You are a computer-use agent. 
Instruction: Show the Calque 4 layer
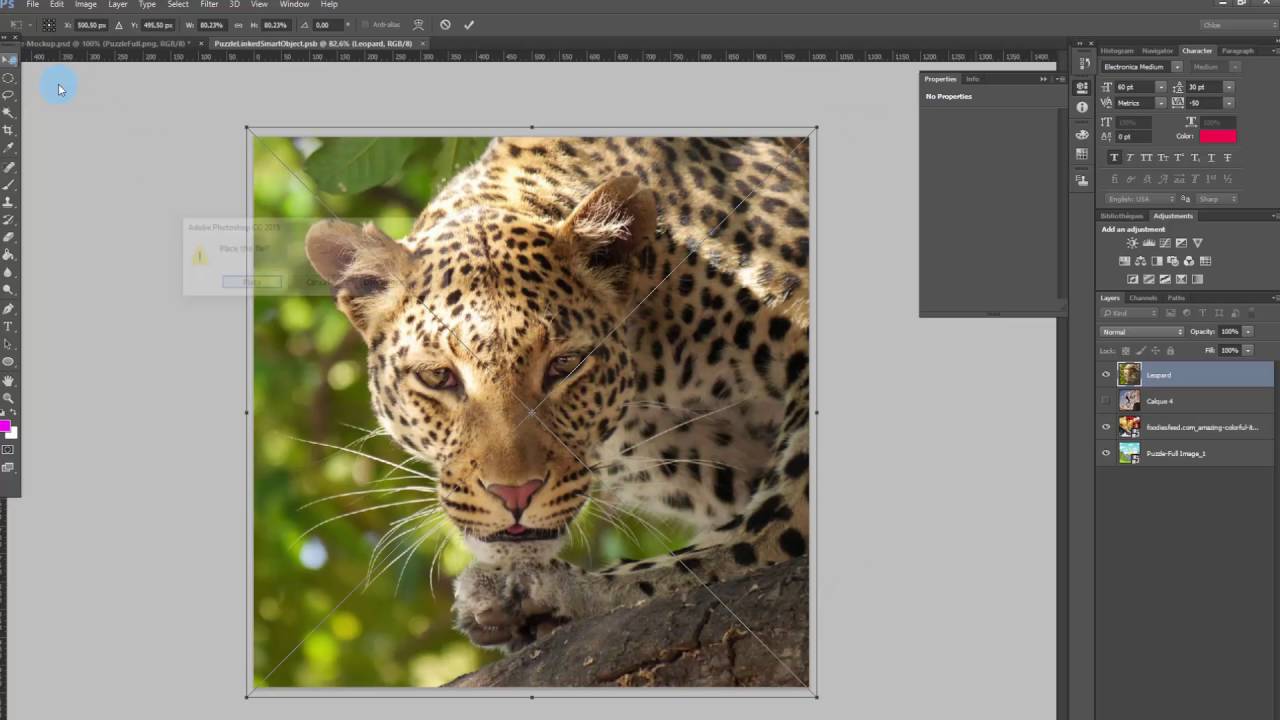pos(1106,401)
